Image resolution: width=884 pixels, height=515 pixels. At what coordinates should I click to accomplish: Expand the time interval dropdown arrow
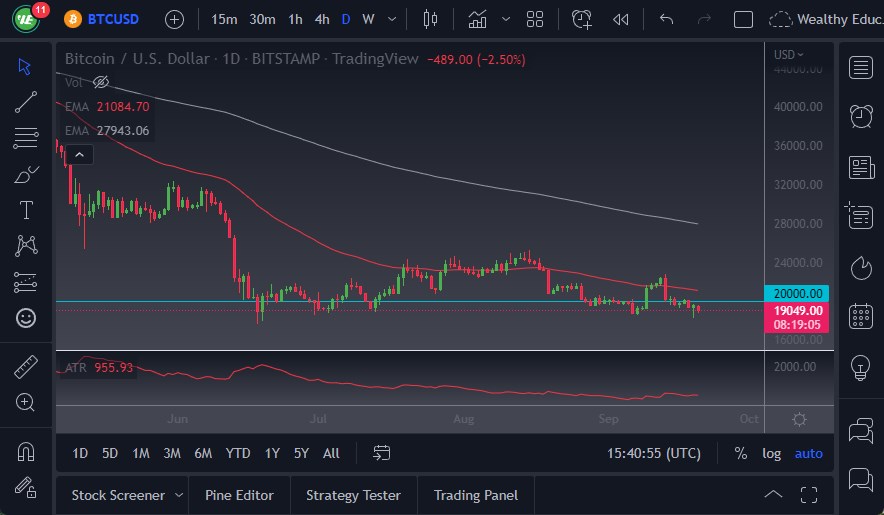391,19
